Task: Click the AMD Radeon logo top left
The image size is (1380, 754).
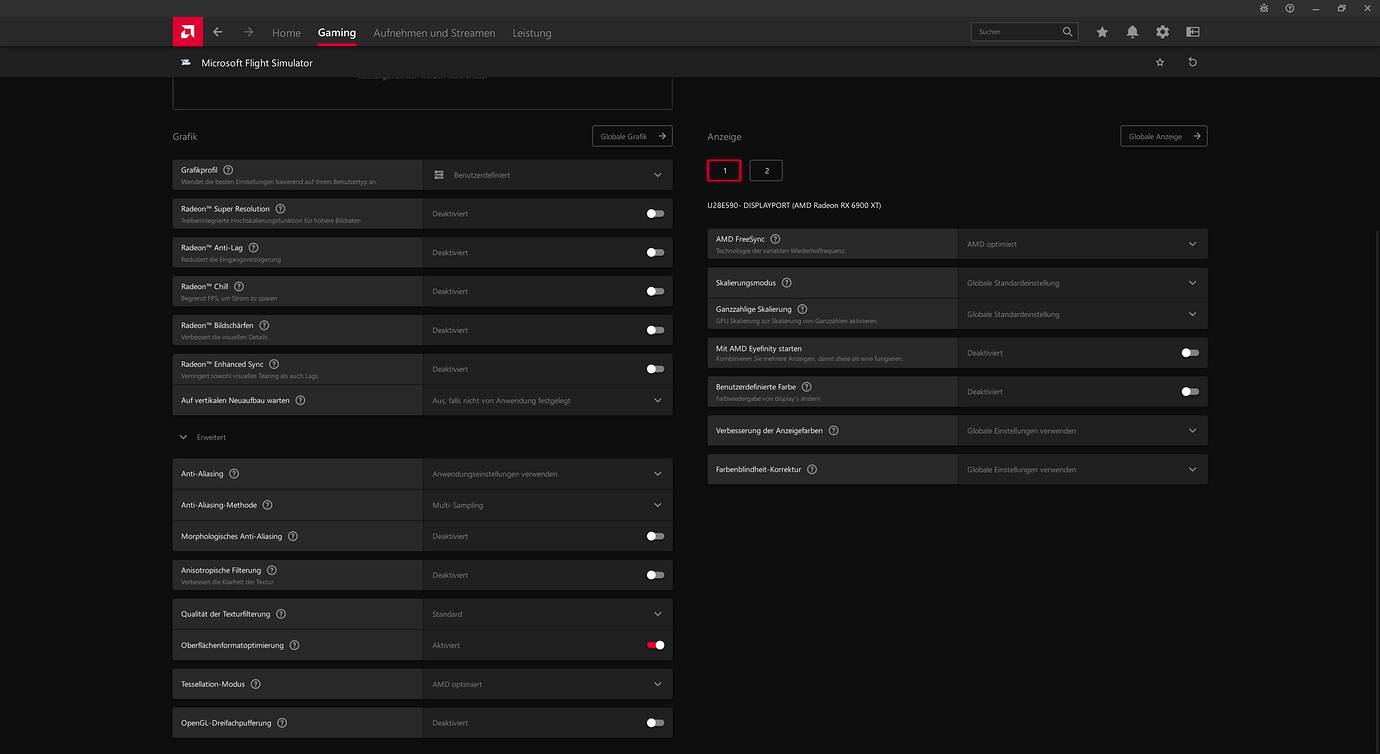Action: (187, 31)
